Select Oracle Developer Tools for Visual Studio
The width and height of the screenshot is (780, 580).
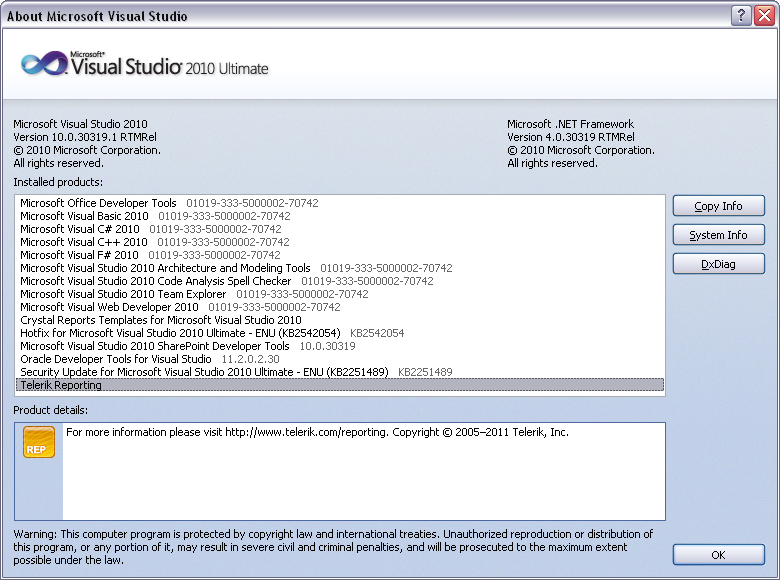(339, 359)
